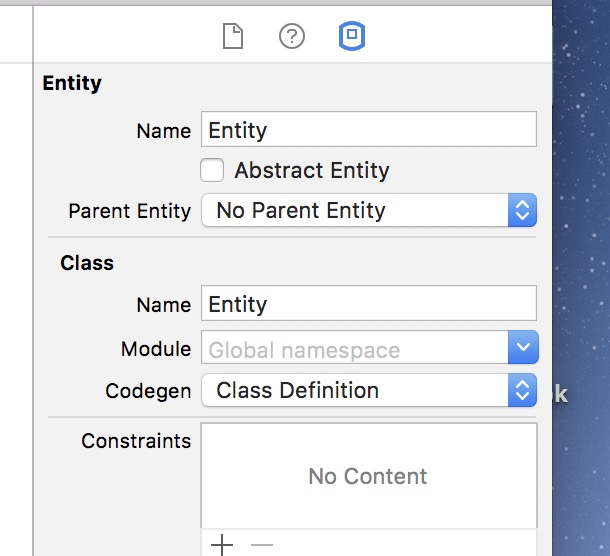
Task: Click the Constraints label
Action: (x=136, y=441)
